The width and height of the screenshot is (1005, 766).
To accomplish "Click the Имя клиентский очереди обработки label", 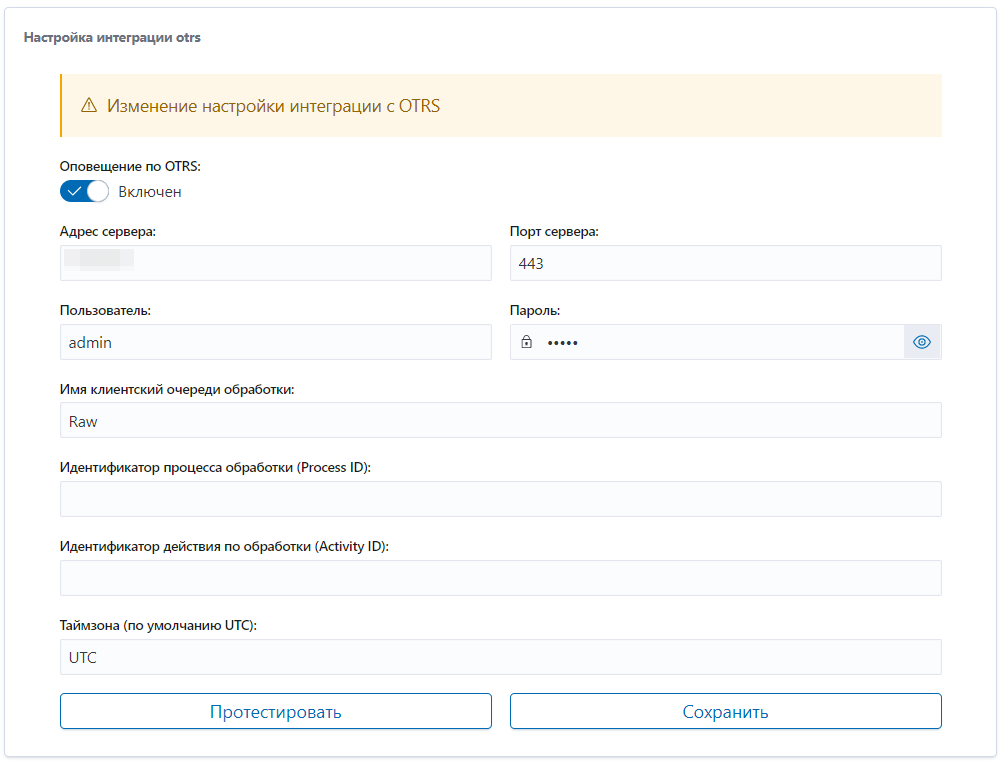I will click(x=178, y=389).
